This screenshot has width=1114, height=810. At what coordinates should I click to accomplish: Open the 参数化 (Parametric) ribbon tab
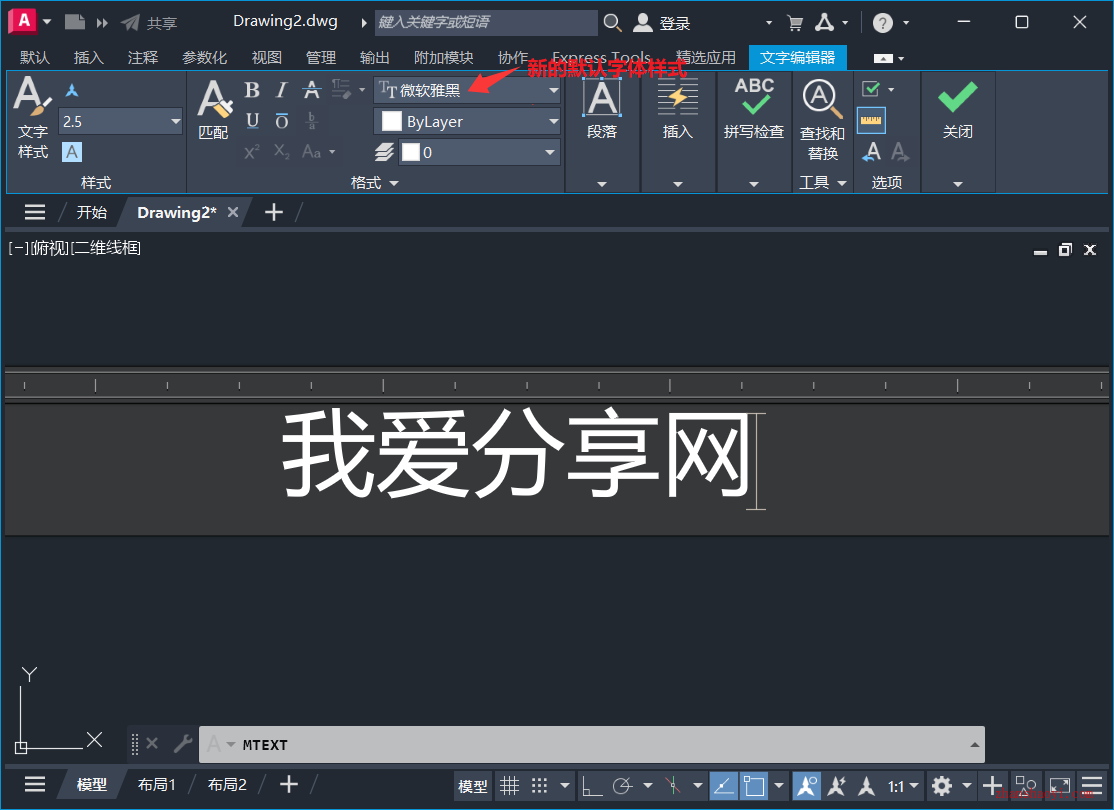click(x=205, y=58)
